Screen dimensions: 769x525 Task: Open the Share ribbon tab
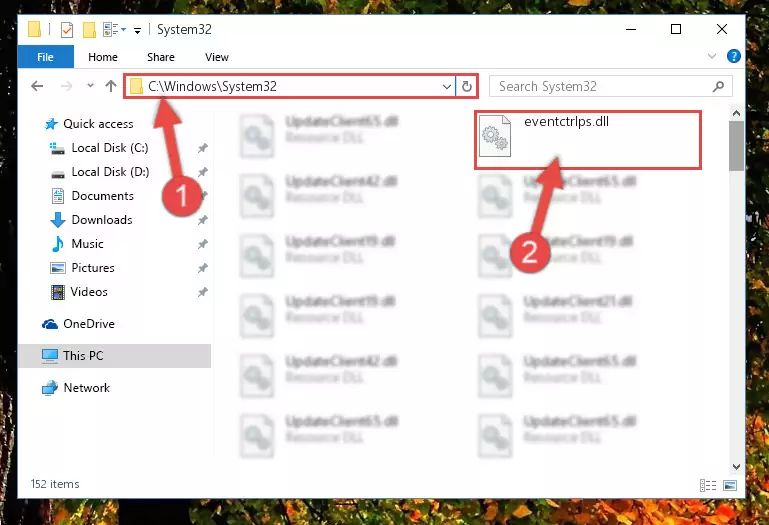pos(161,57)
